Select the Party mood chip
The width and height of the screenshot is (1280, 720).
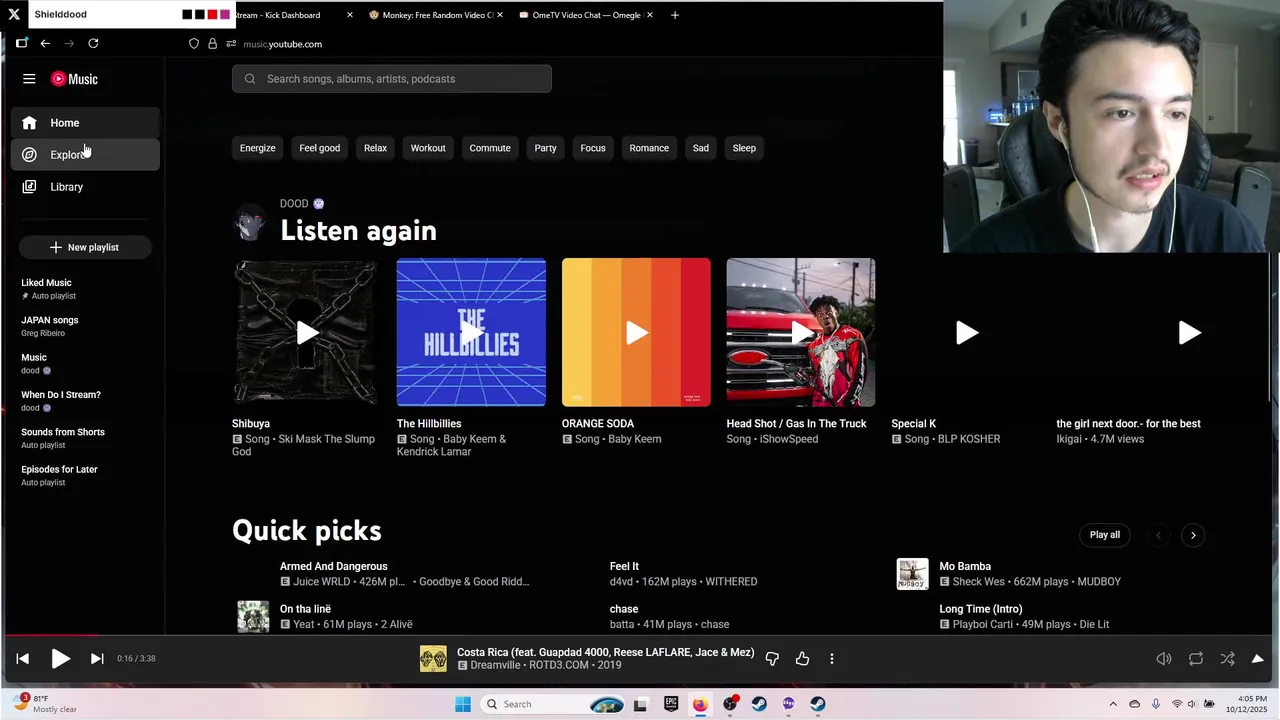point(545,148)
